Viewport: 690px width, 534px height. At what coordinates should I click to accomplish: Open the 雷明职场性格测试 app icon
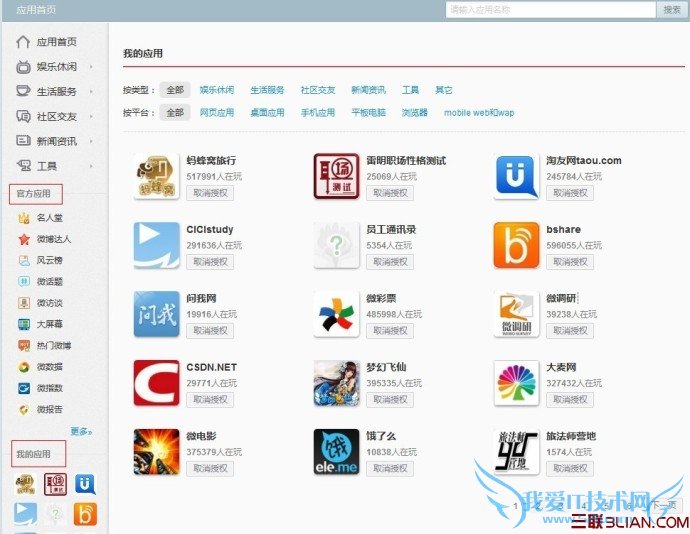tap(337, 177)
